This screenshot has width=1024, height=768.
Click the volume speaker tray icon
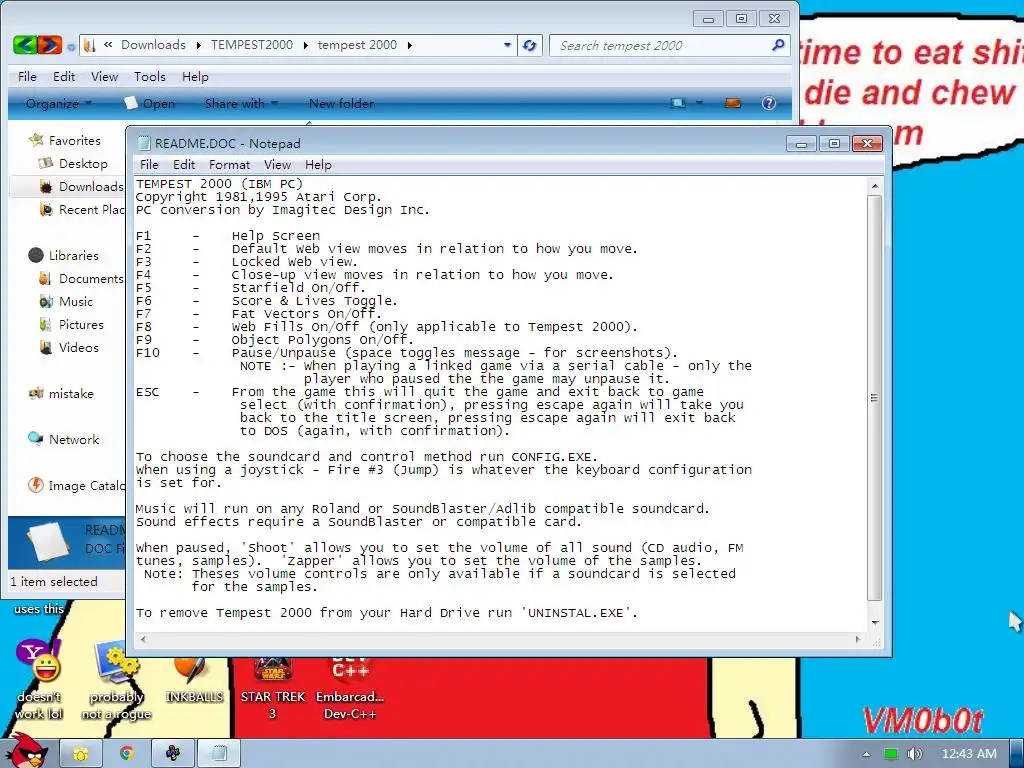pos(914,754)
